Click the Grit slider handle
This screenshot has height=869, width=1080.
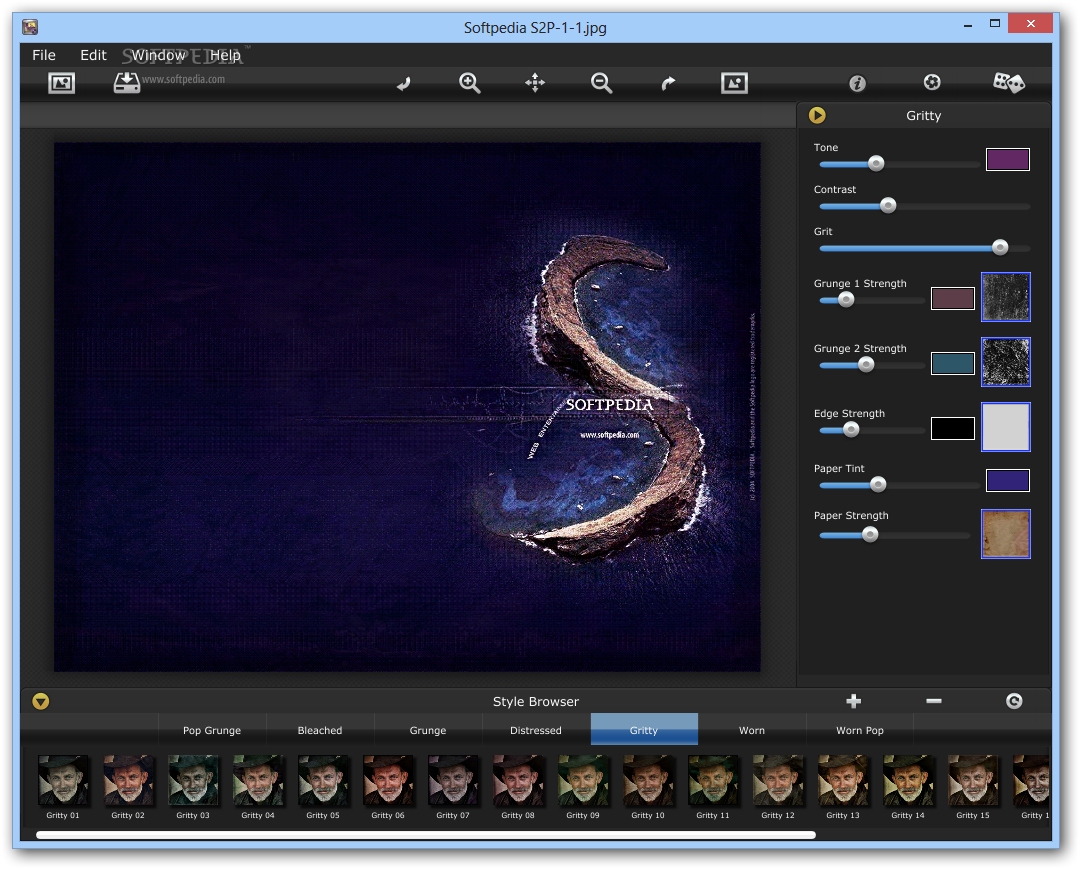[x=1000, y=247]
